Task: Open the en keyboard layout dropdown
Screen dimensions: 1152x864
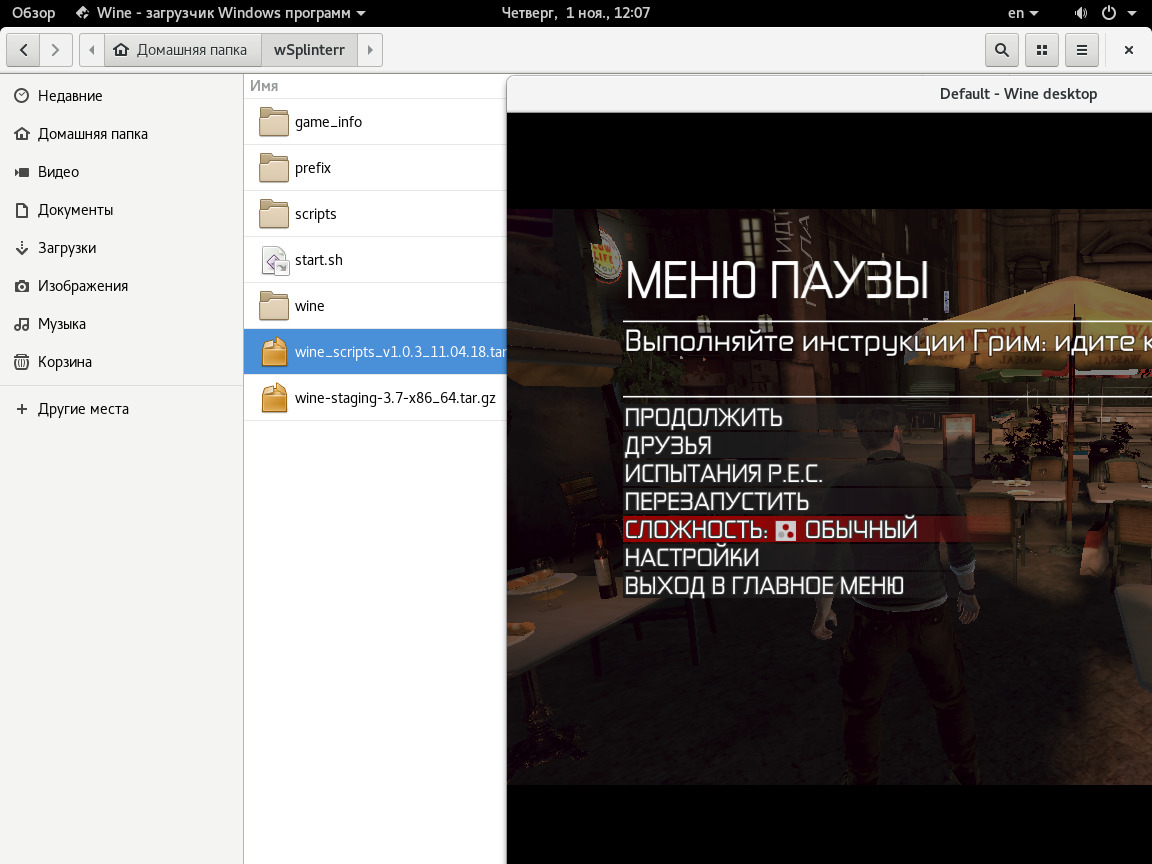Action: (1023, 12)
